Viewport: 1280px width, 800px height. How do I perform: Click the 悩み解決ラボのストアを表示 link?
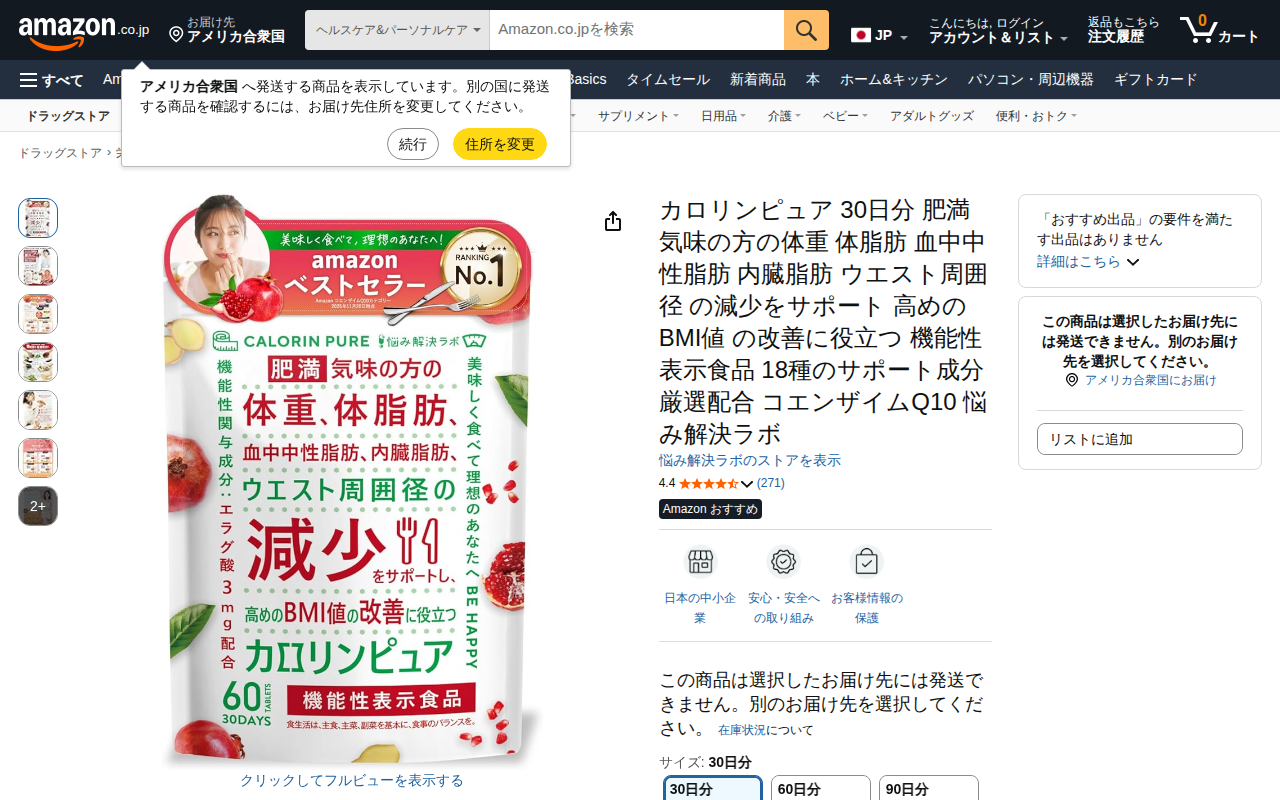(x=750, y=460)
